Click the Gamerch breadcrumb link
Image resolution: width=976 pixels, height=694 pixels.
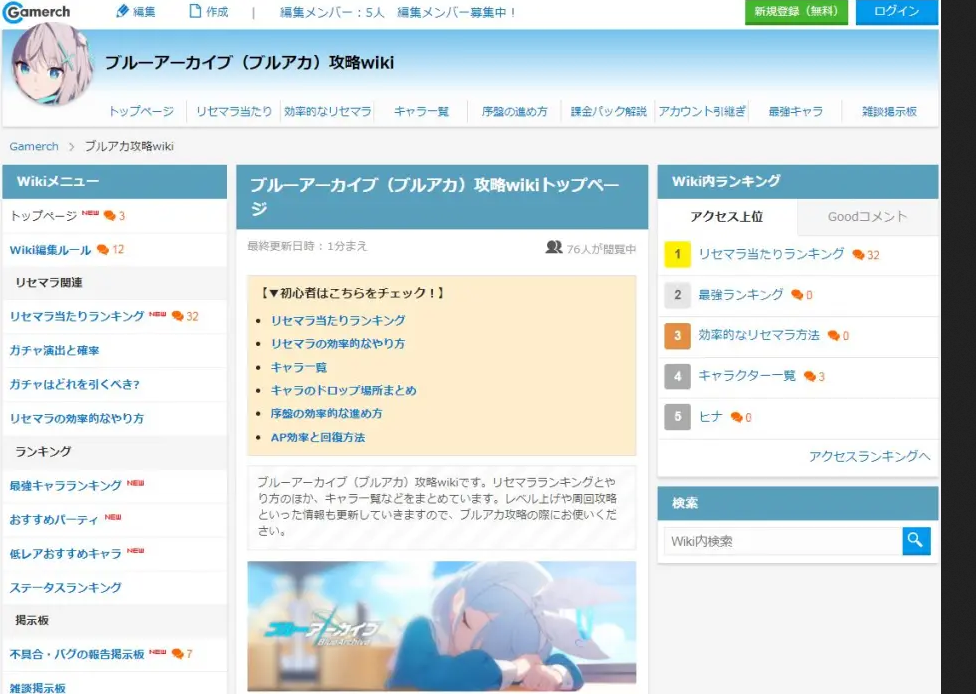(34, 147)
